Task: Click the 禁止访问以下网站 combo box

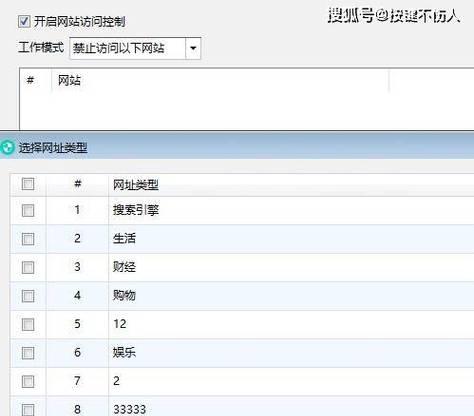Action: pos(135,48)
